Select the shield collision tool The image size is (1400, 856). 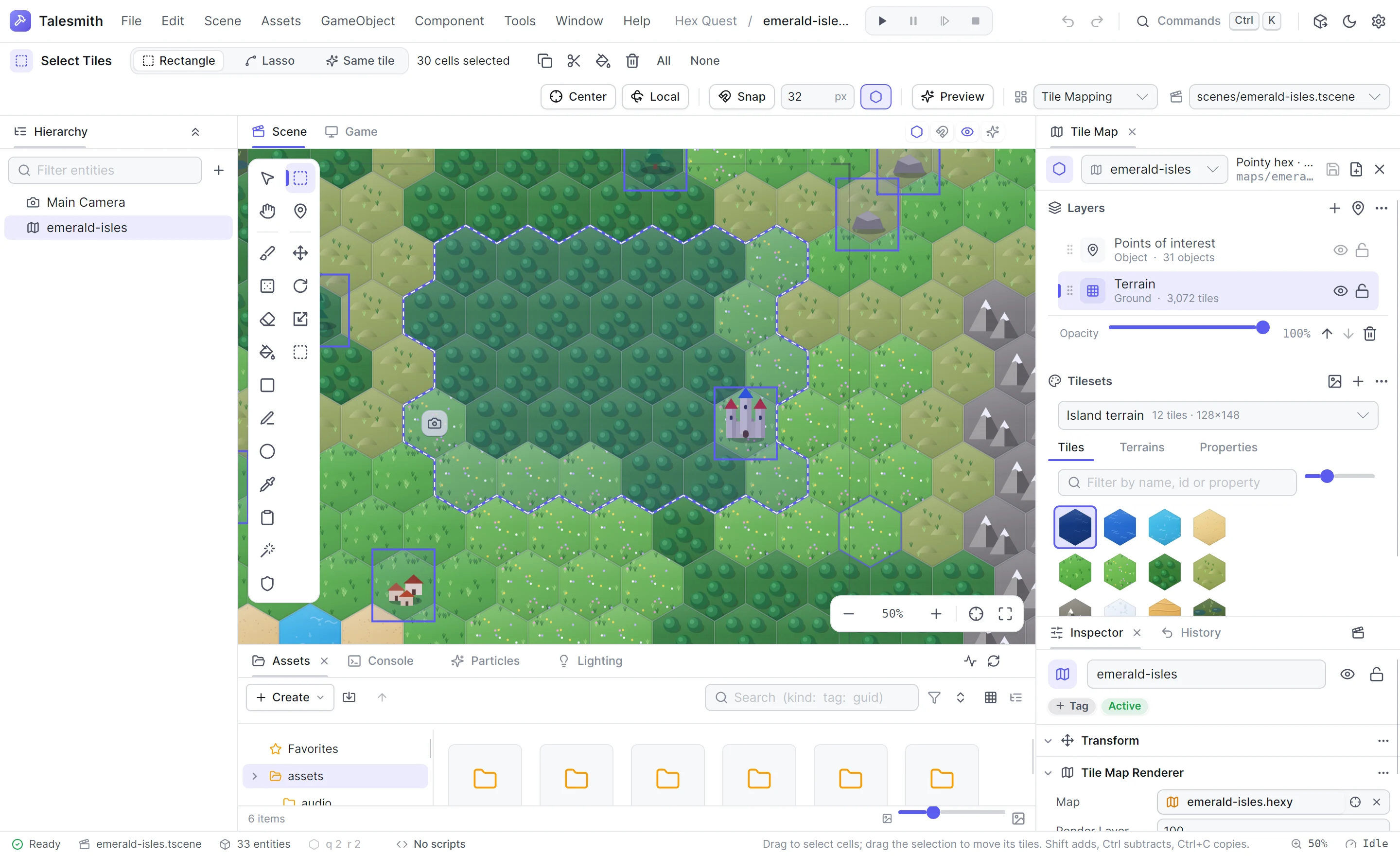[x=267, y=584]
